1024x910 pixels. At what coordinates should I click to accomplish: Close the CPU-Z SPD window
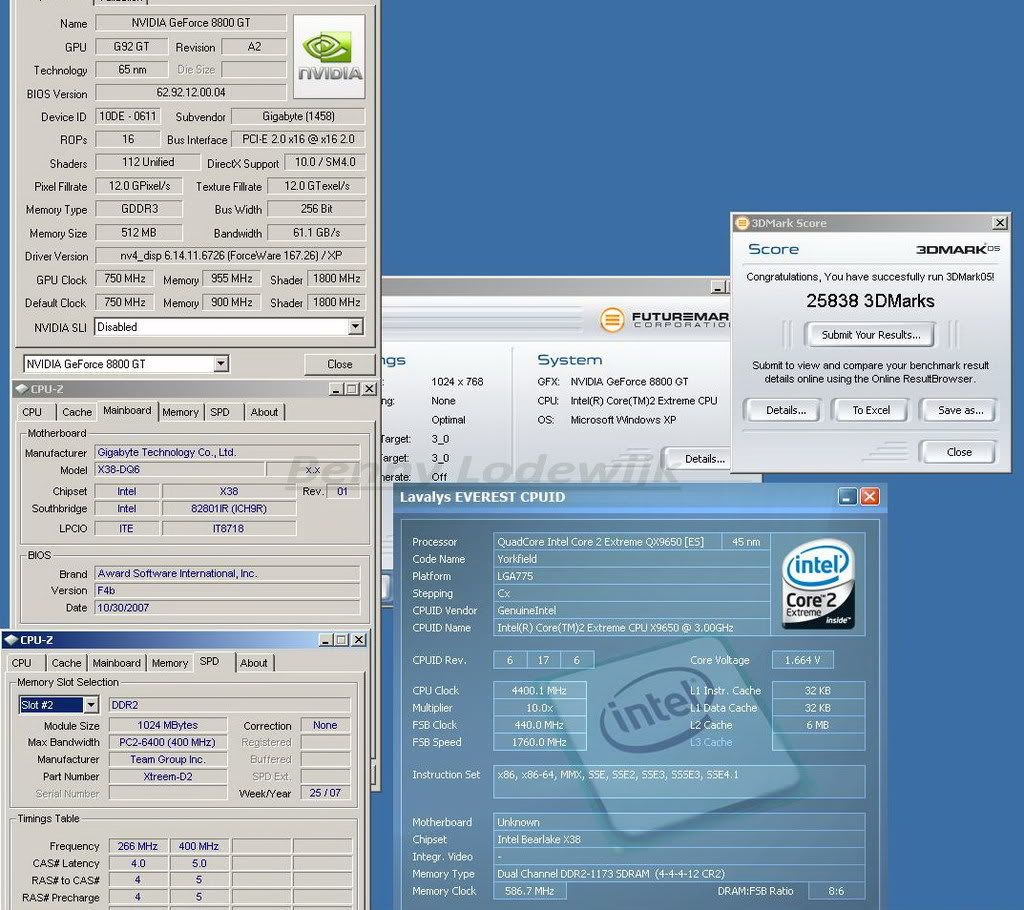click(x=359, y=640)
